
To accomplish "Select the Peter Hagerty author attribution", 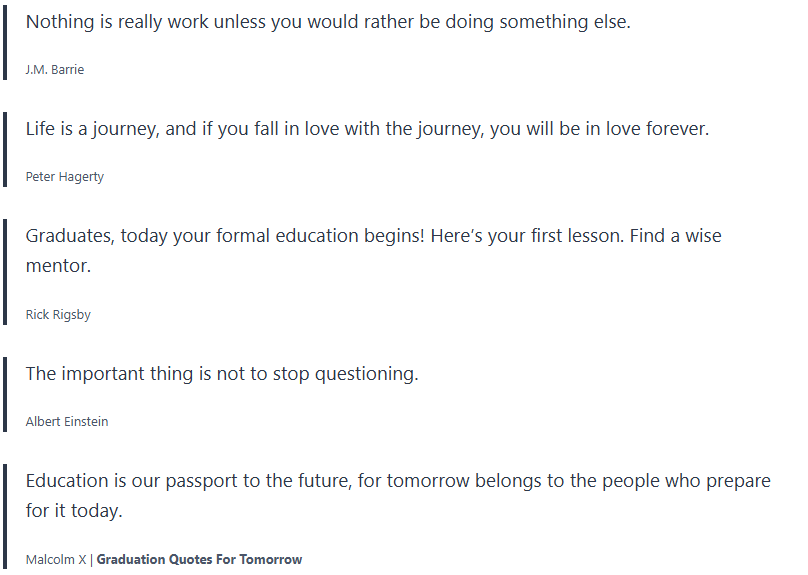I will pos(65,177).
